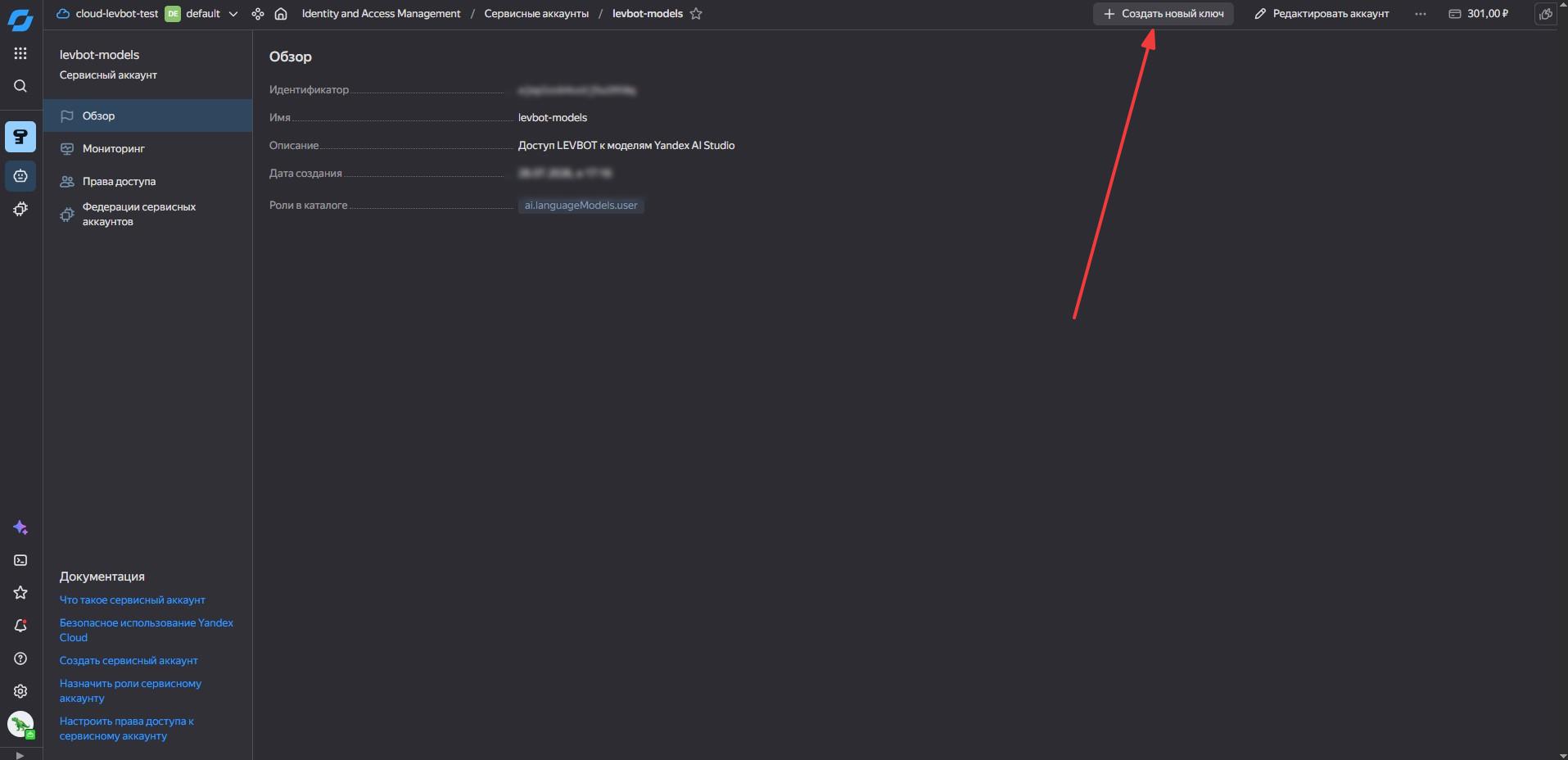Click the icon at the top-right corner
This screenshot has height=760, width=1568.
[x=1545, y=14]
